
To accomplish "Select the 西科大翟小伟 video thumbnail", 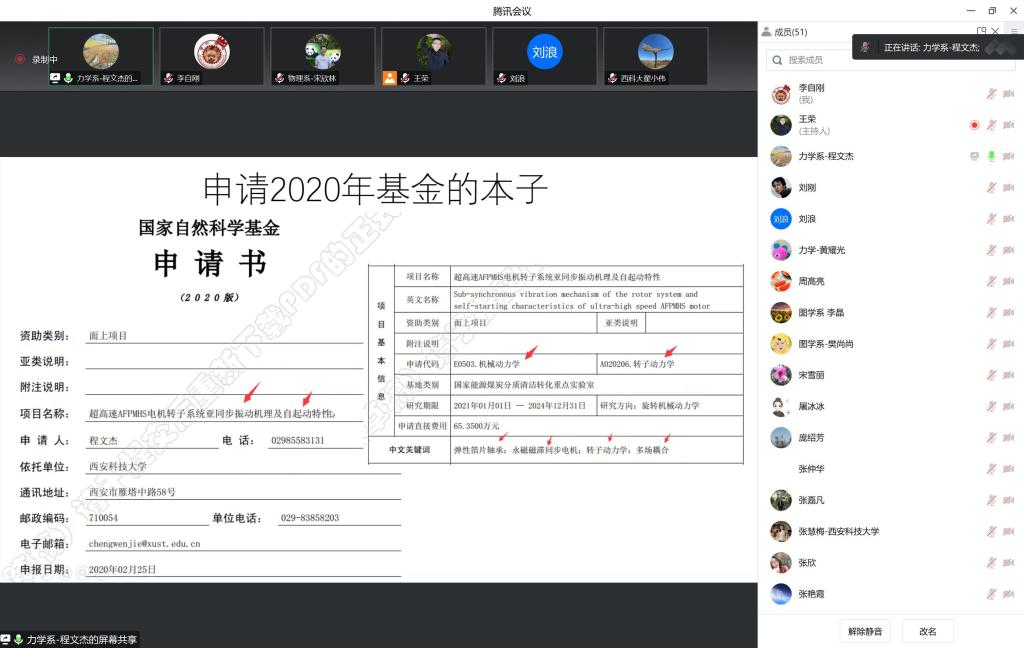I will pos(655,55).
